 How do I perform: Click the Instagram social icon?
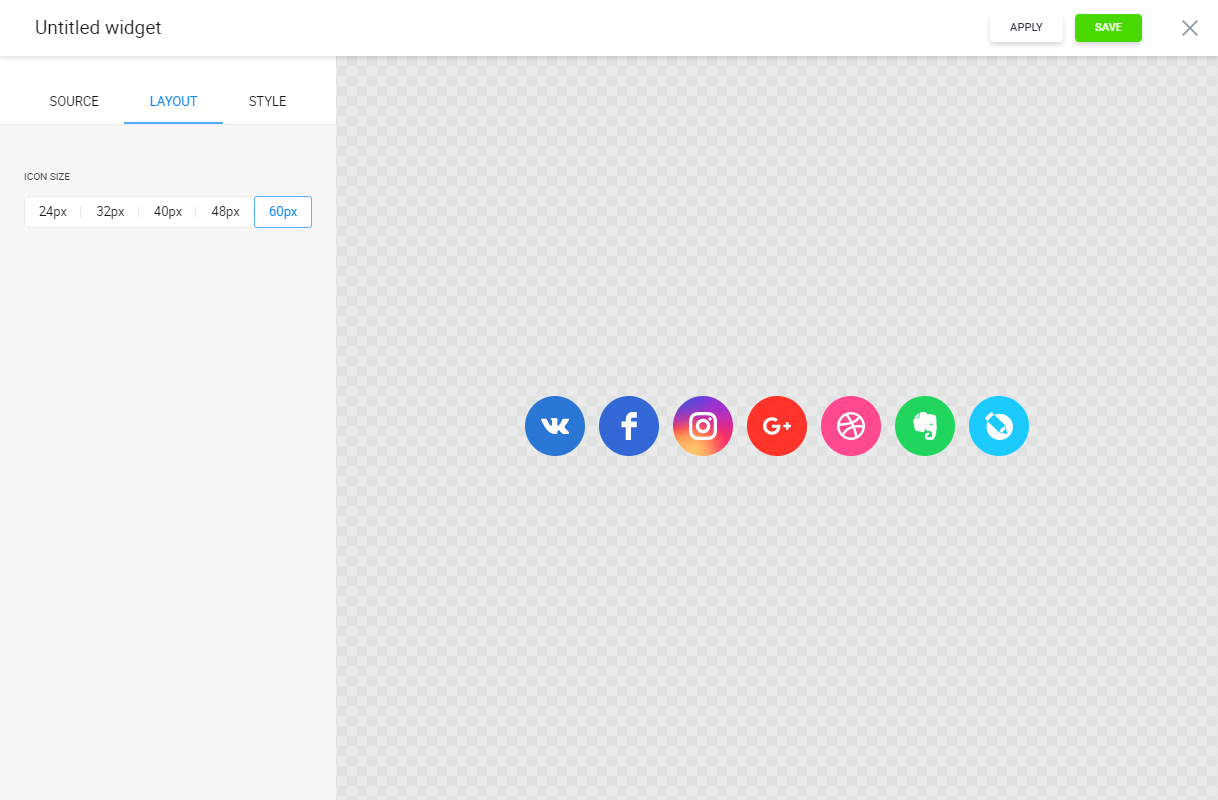click(x=703, y=426)
